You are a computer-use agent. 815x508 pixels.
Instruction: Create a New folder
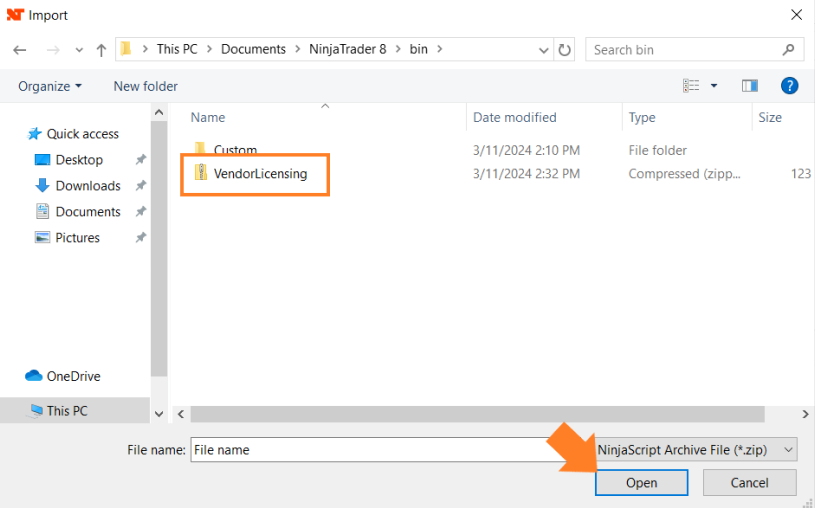click(146, 86)
